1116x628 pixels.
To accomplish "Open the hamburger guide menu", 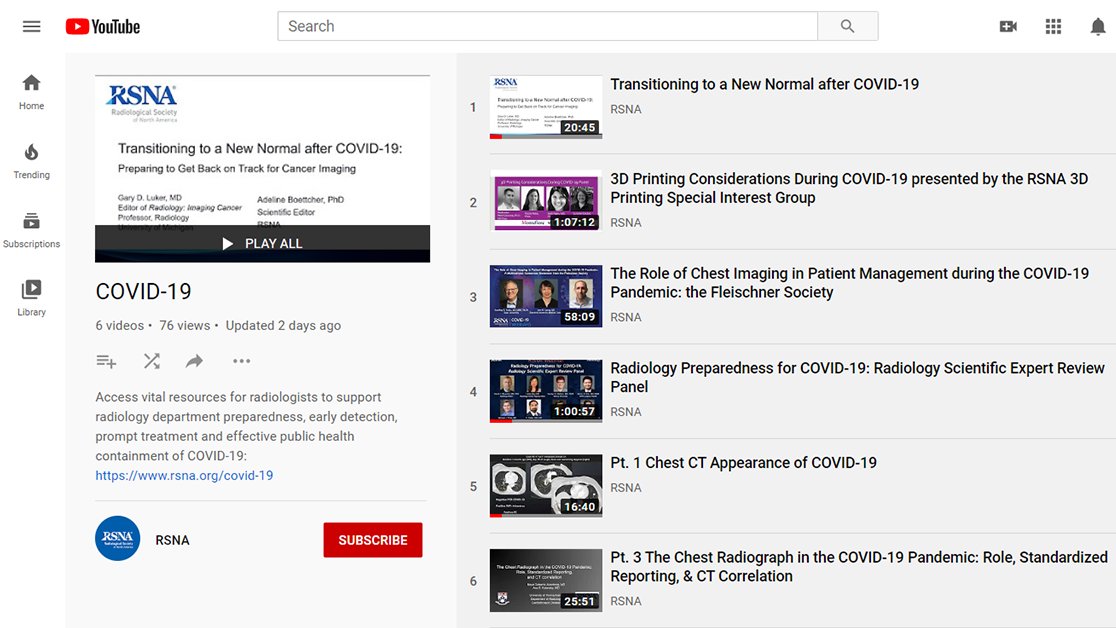I will (x=31, y=26).
